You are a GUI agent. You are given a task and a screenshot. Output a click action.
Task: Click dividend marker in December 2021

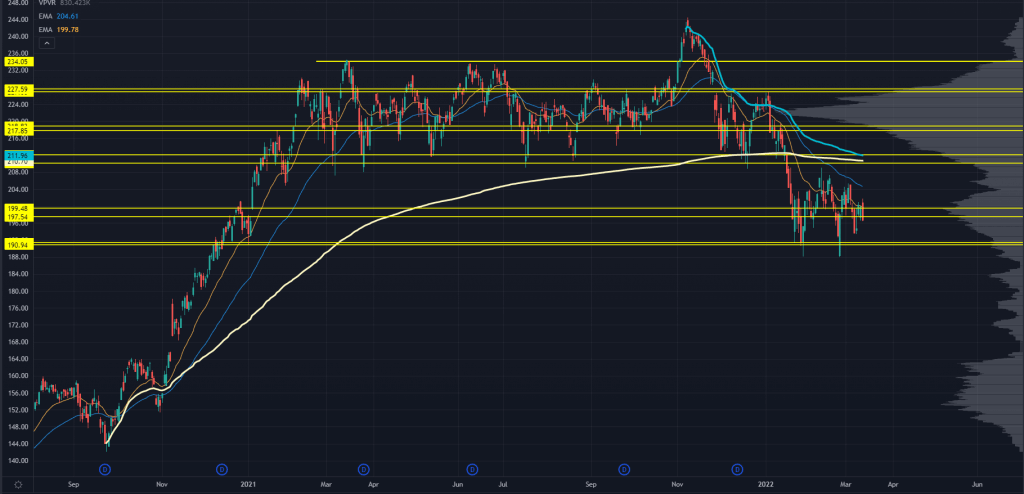737,469
